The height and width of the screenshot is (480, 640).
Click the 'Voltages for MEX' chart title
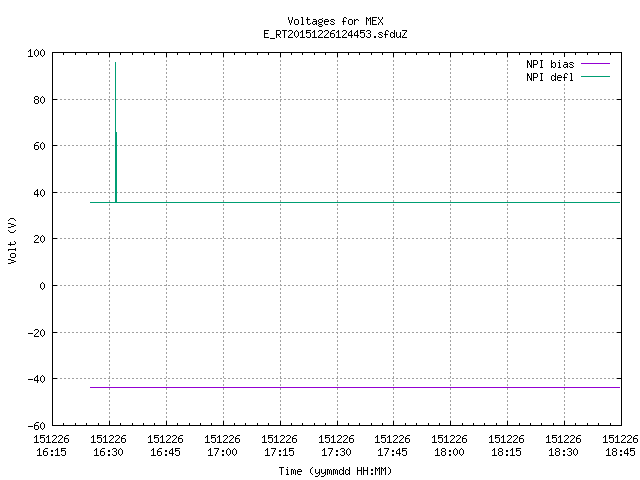coord(335,21)
